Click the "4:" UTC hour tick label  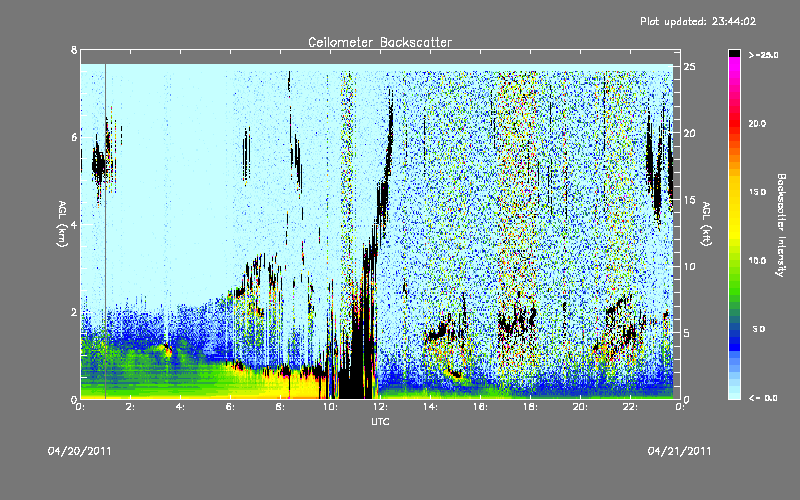point(181,407)
